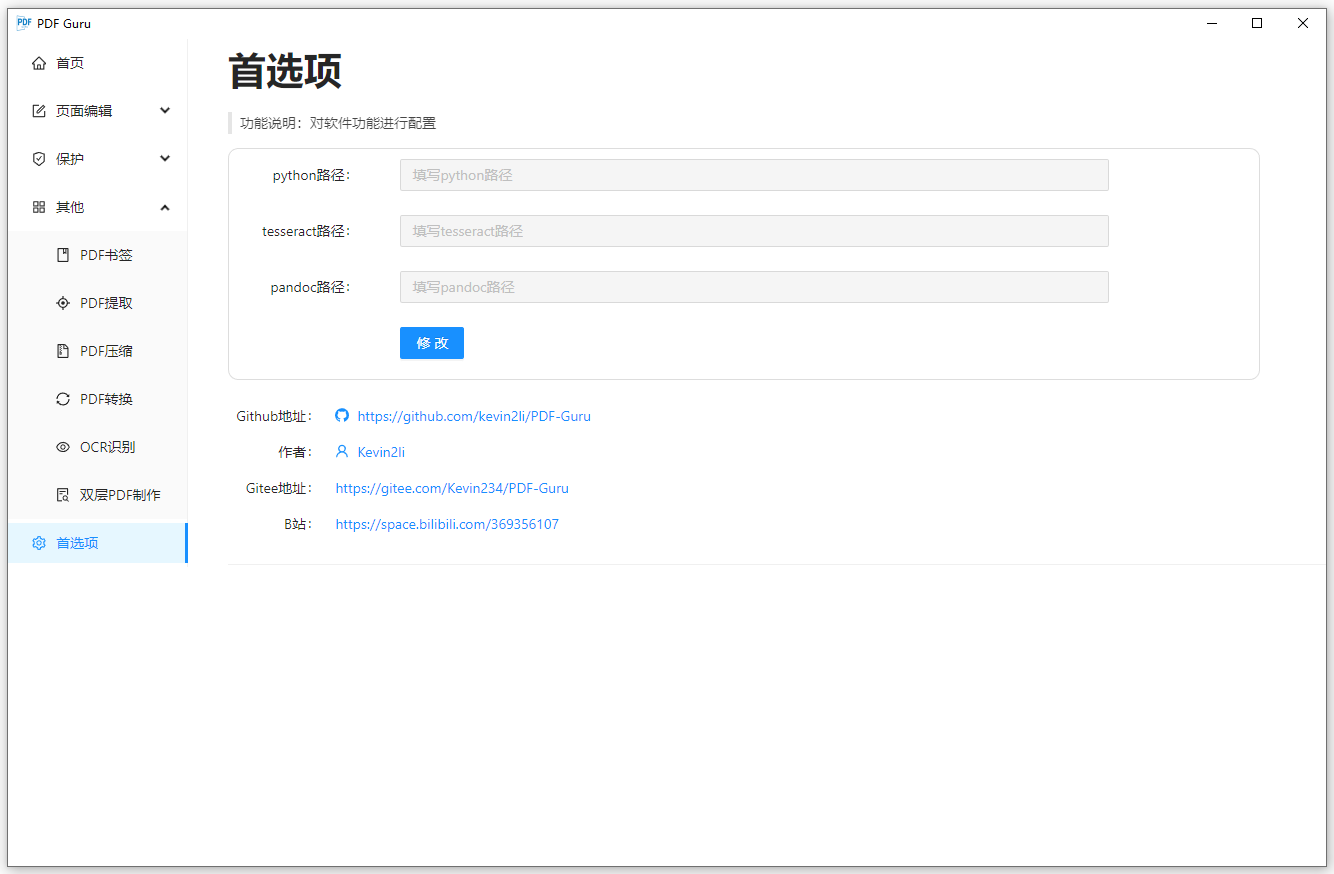Click the GitHub logo icon
The height and width of the screenshot is (874, 1334).
pyautogui.click(x=342, y=416)
